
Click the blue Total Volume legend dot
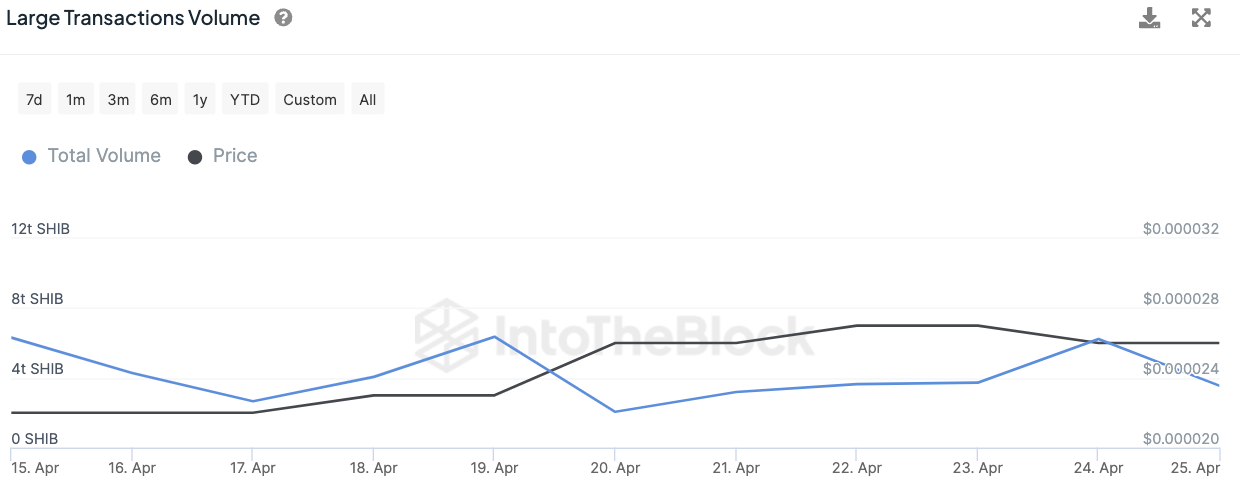point(29,157)
